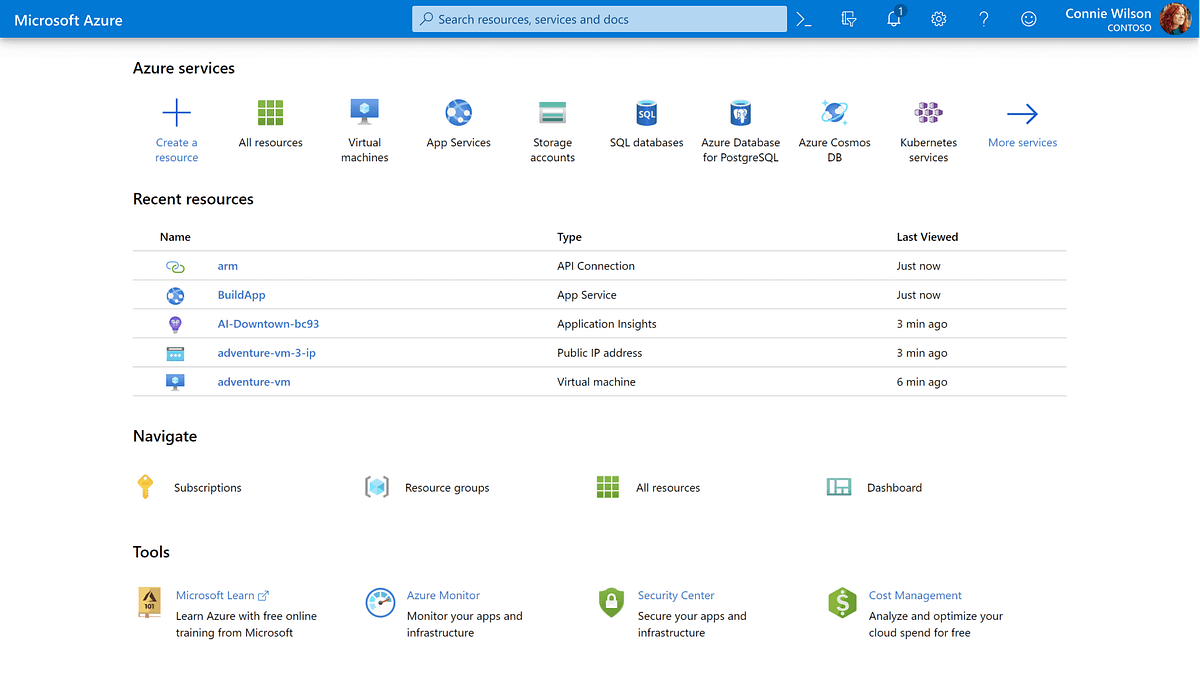Image resolution: width=1200 pixels, height=675 pixels.
Task: Open the BuildApp app service
Action: click(x=242, y=294)
